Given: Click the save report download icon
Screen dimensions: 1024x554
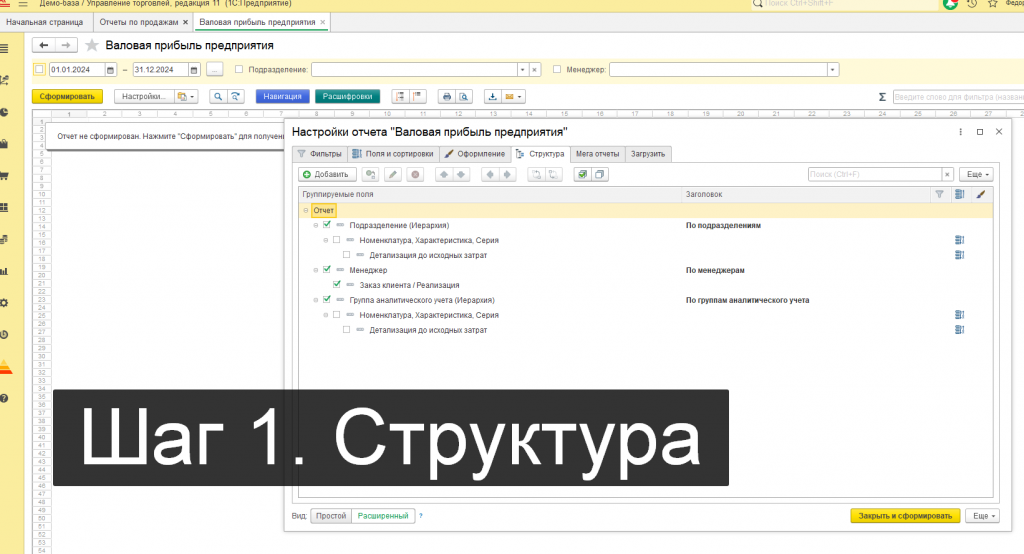Looking at the screenshot, I should pyautogui.click(x=492, y=97).
